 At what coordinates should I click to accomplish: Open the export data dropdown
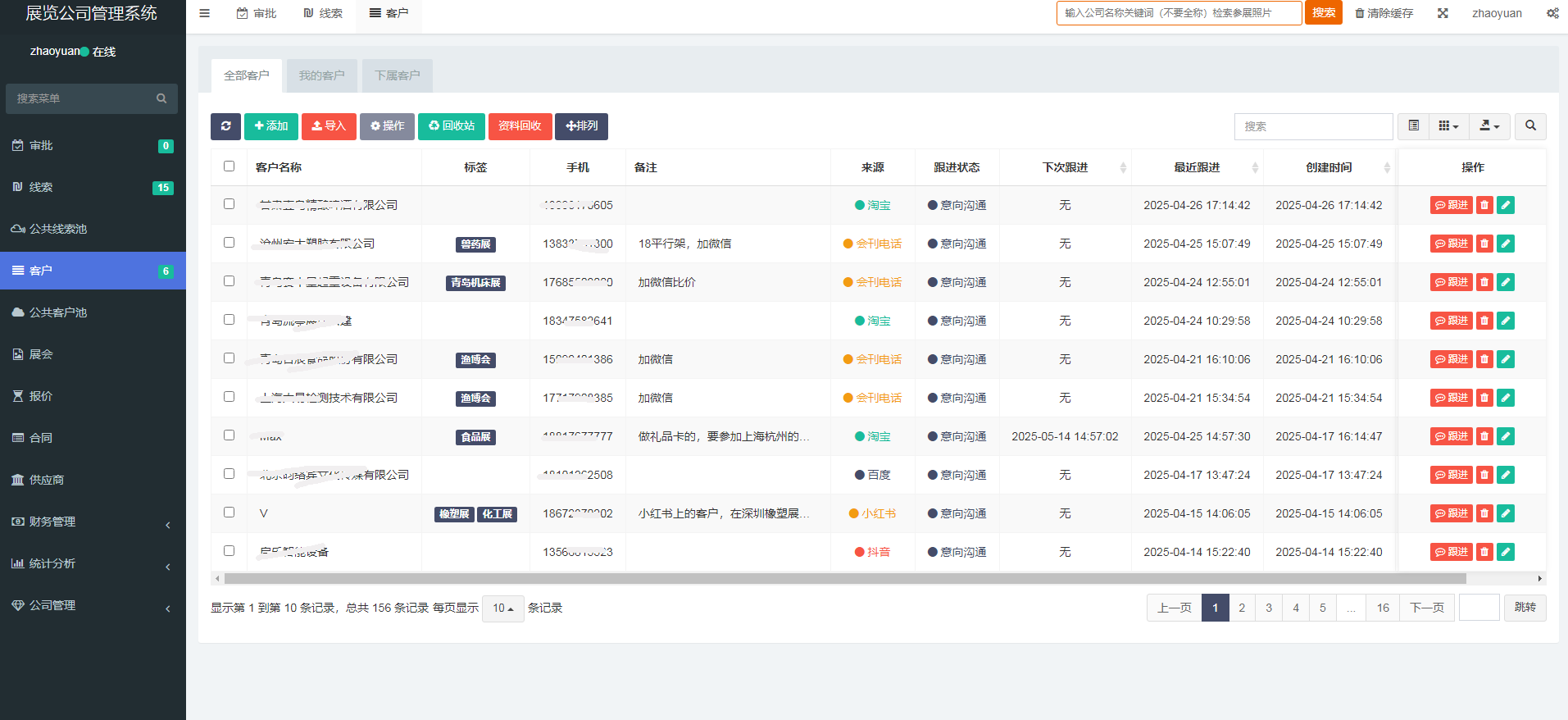pyautogui.click(x=1489, y=126)
